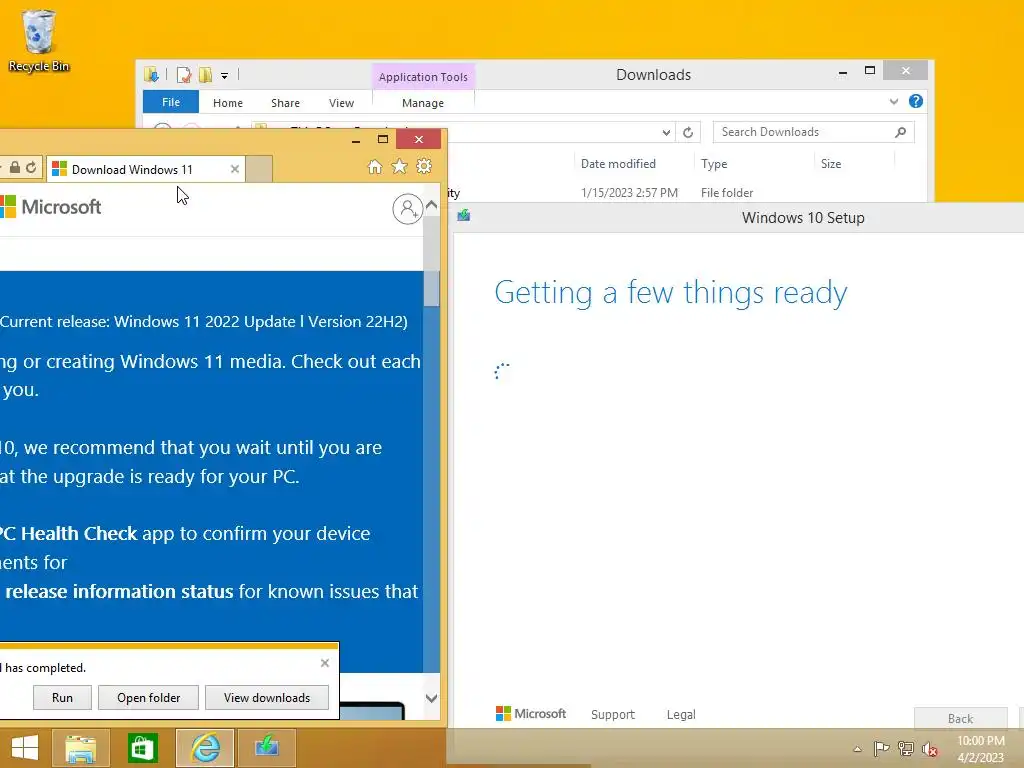Viewport: 1024px width, 768px height.
Task: Show hidden tray icons arrow
Action: pyautogui.click(x=857, y=749)
